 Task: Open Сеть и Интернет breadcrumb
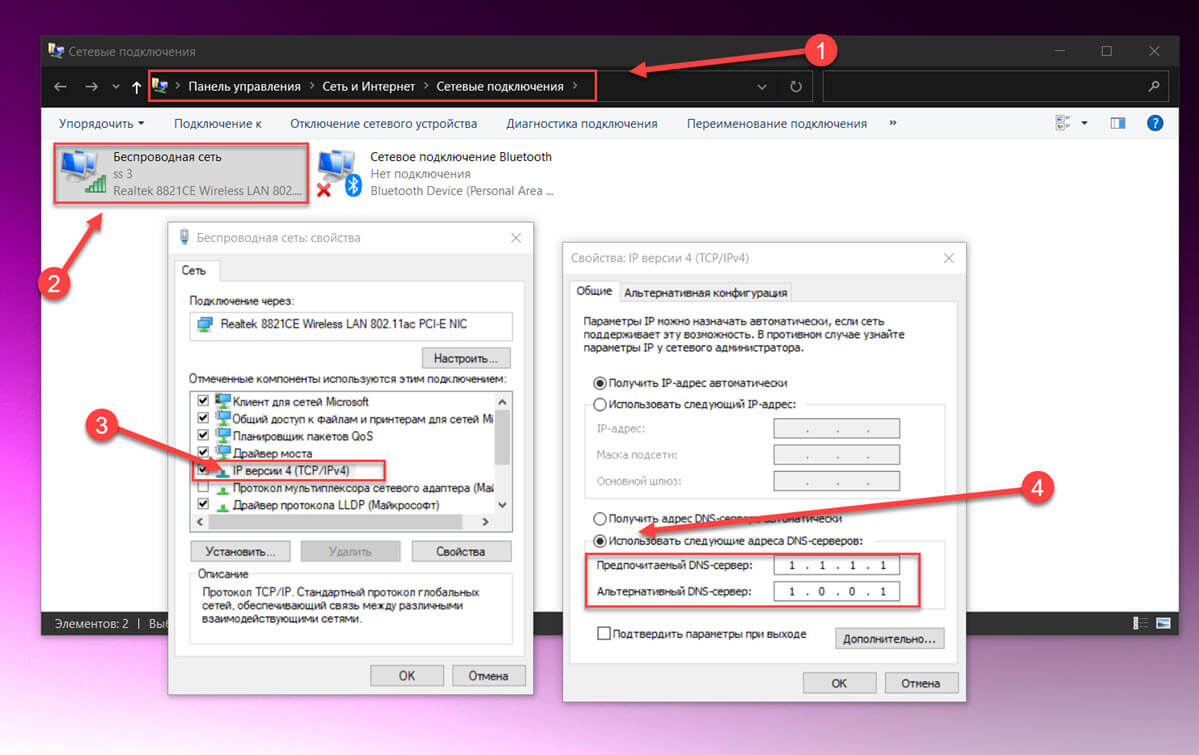(x=369, y=86)
